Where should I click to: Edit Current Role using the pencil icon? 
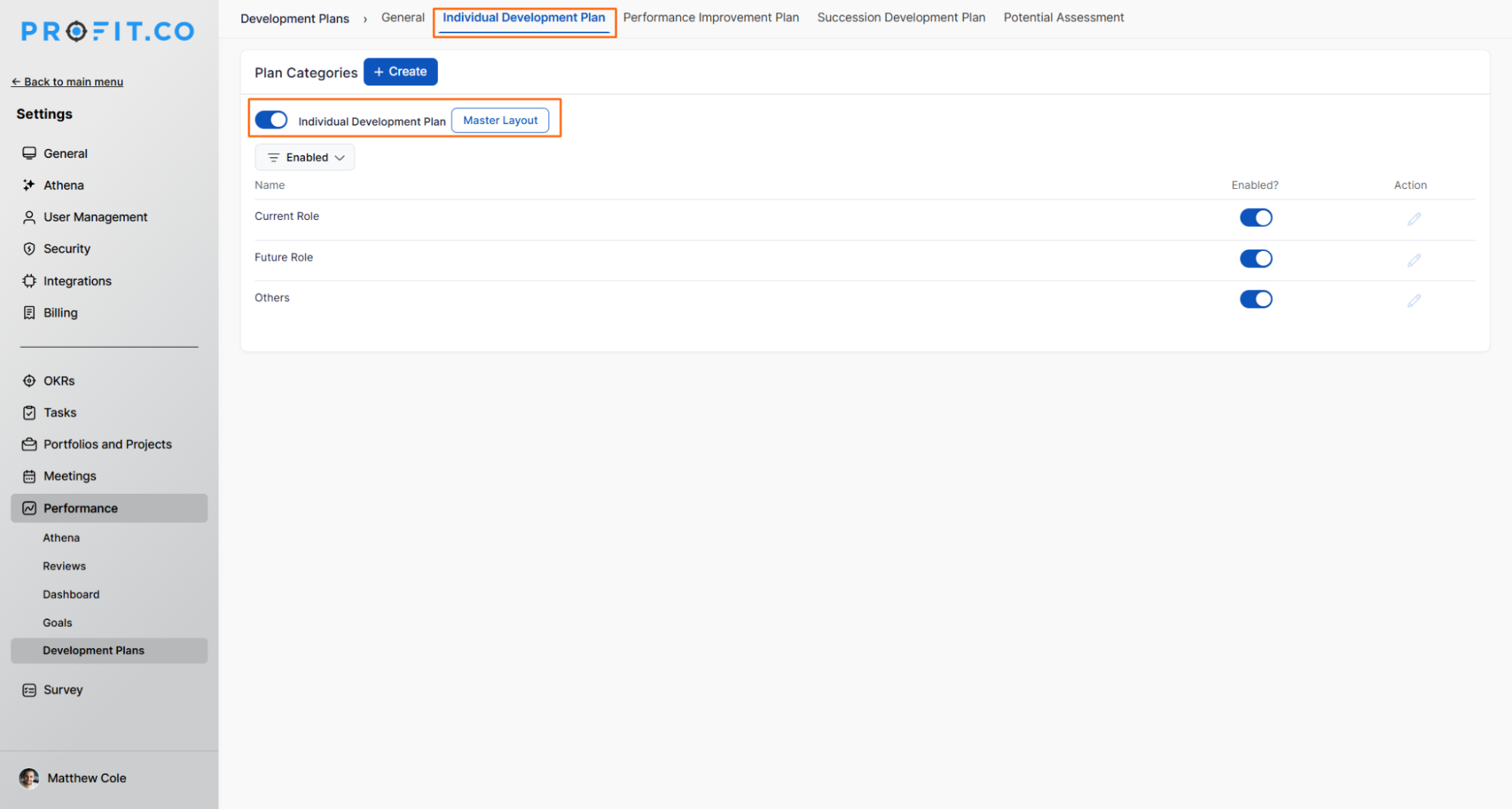click(1414, 219)
